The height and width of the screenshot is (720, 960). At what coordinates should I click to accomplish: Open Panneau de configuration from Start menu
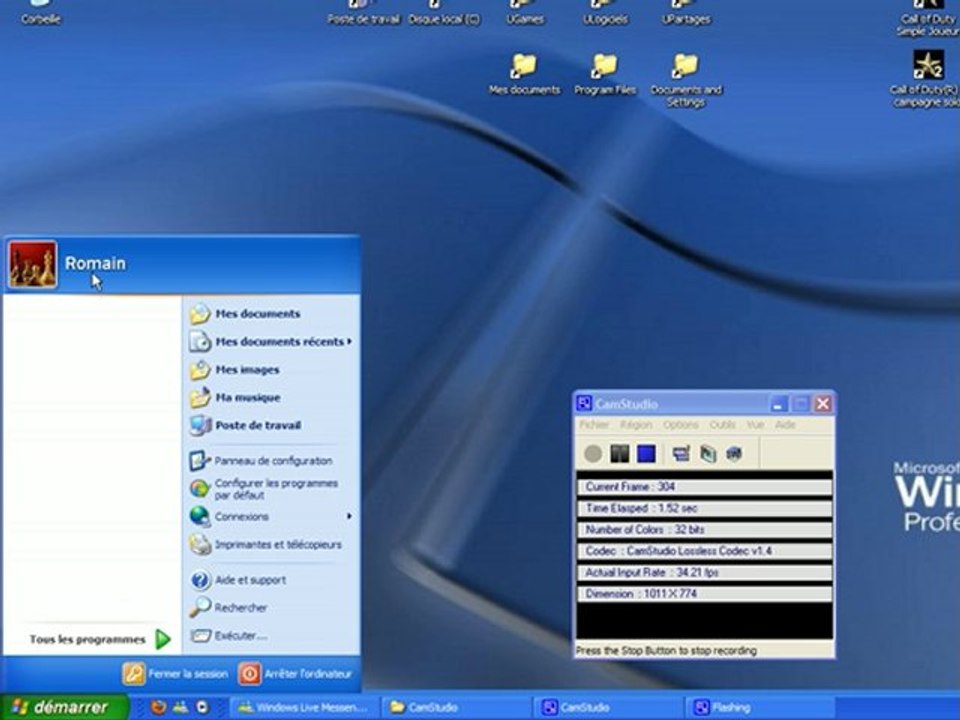tap(261, 461)
